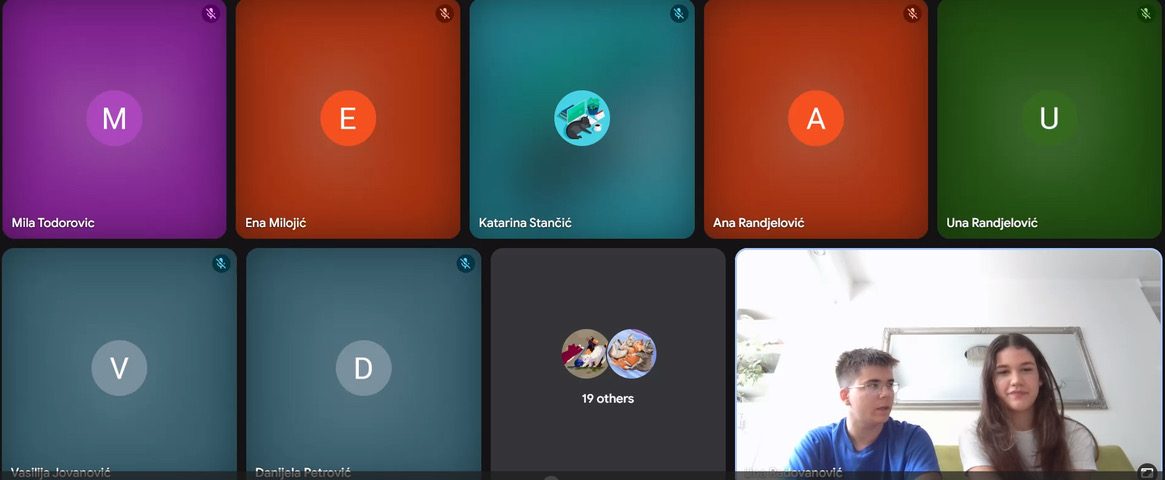
Task: Click muted mic icon on Mila Todorovic tile
Action: (x=211, y=14)
